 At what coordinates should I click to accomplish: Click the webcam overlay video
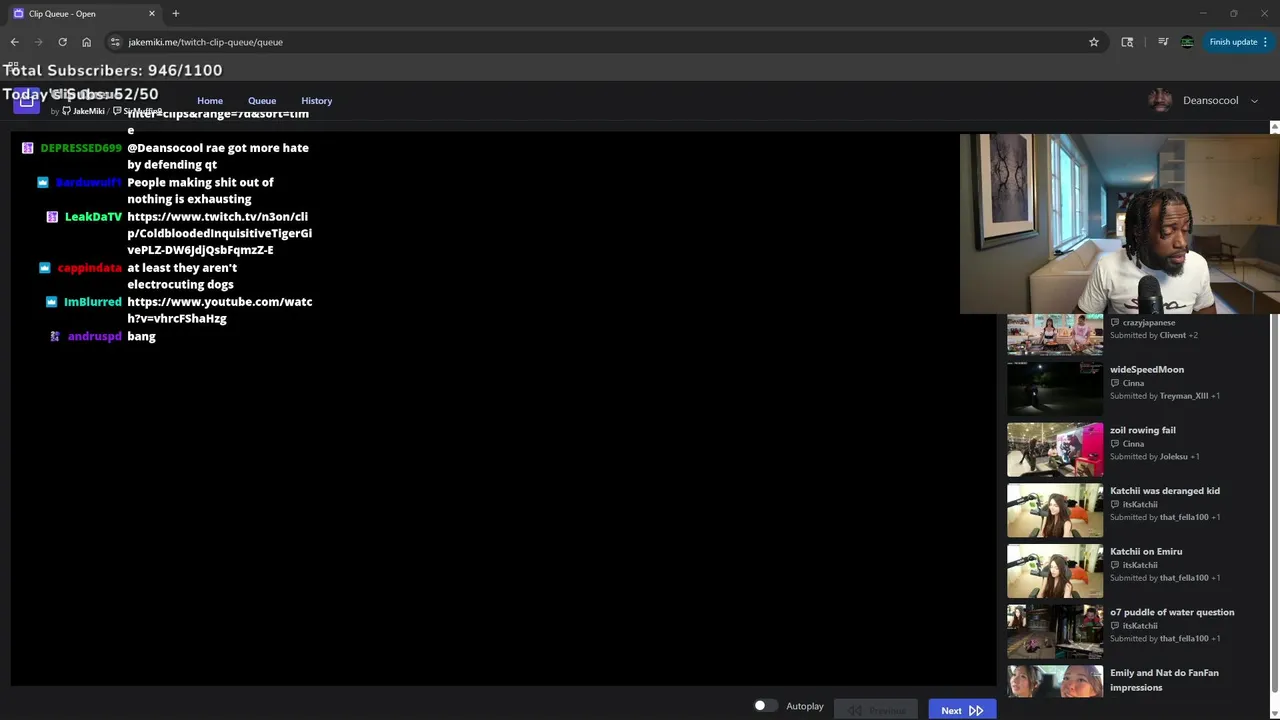click(1120, 224)
